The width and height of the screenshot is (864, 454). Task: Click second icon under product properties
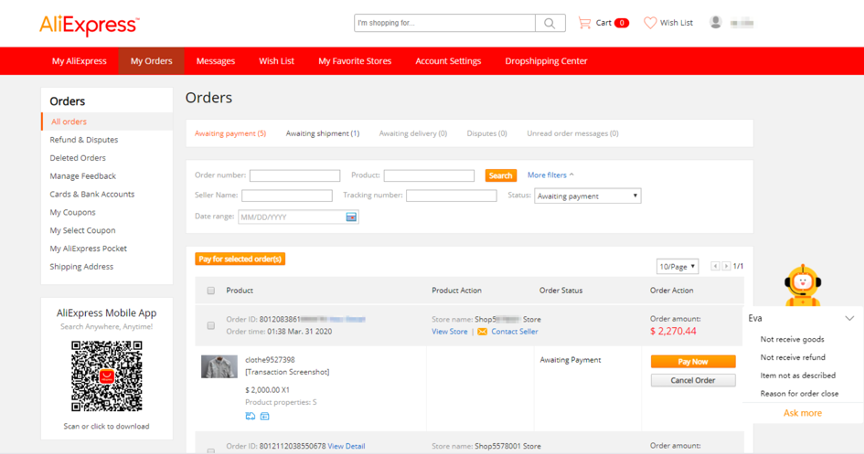tap(264, 416)
